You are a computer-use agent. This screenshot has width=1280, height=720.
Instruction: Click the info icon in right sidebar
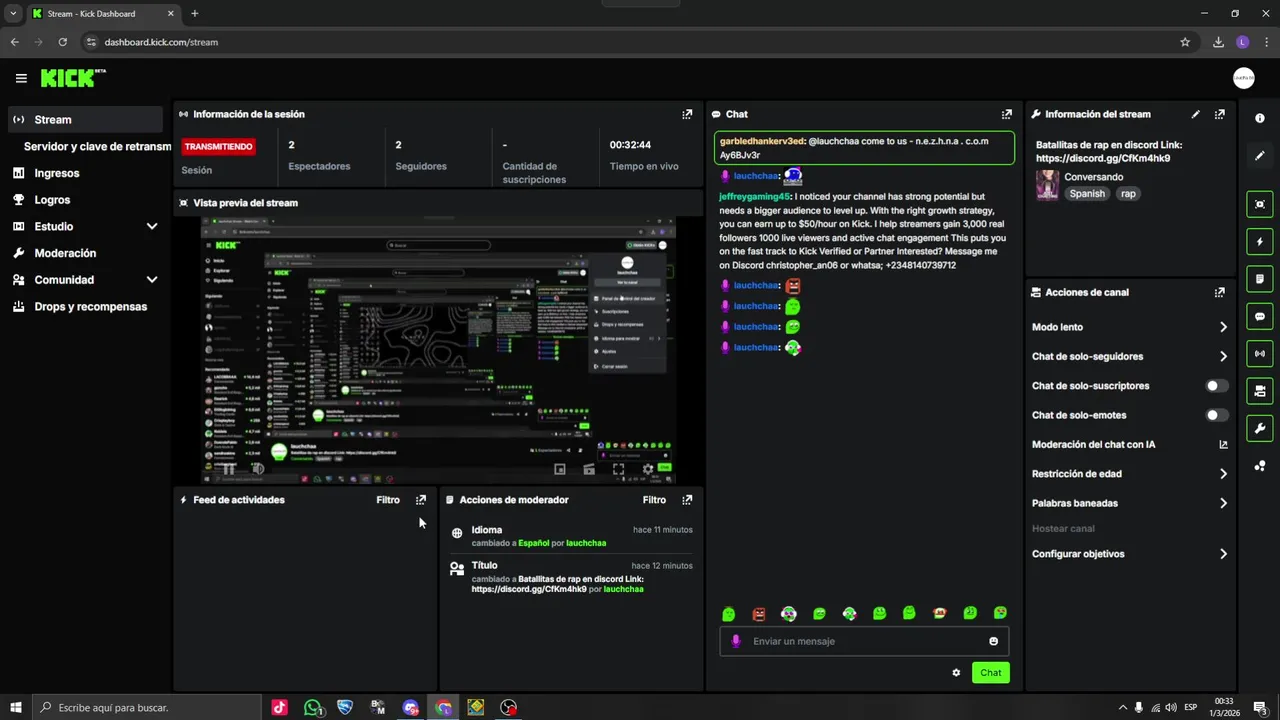(x=1260, y=118)
